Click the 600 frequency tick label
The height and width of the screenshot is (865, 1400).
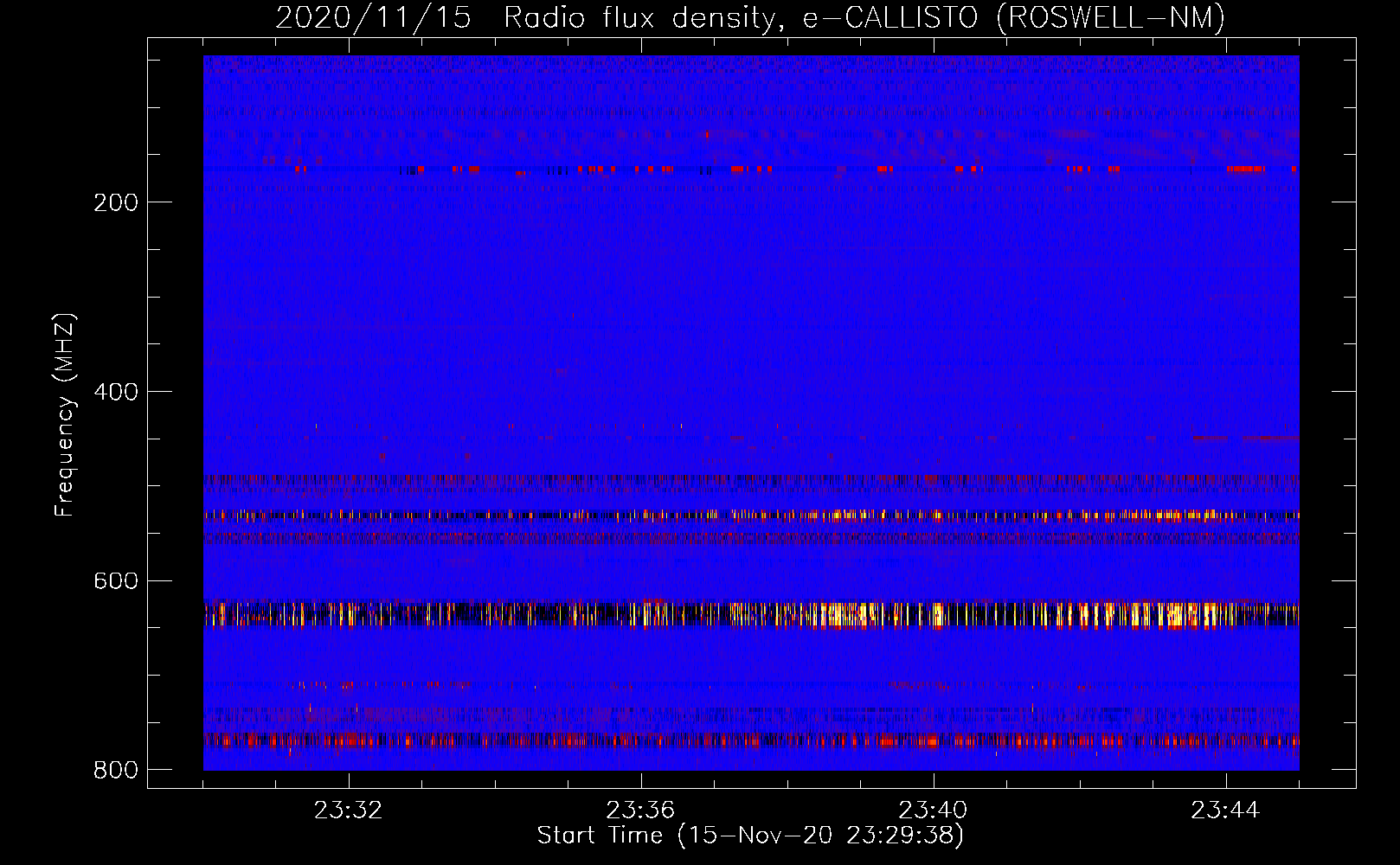point(116,580)
